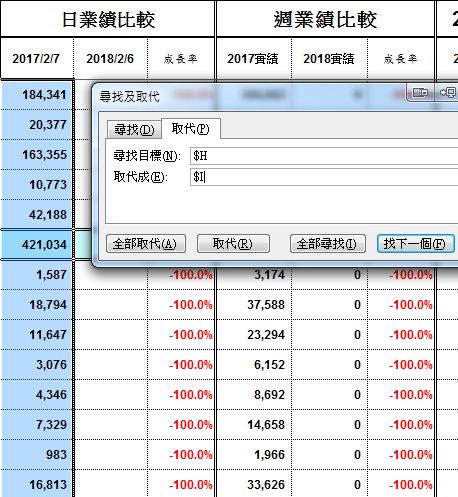The height and width of the screenshot is (497, 458).
Task: Click the 取代成 field containing $I
Action: (324, 177)
